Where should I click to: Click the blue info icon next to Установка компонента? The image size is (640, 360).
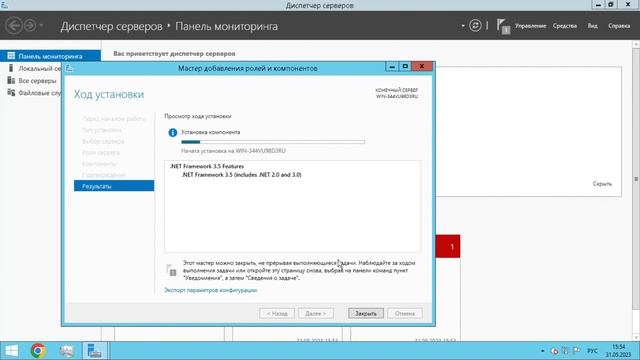click(x=173, y=132)
